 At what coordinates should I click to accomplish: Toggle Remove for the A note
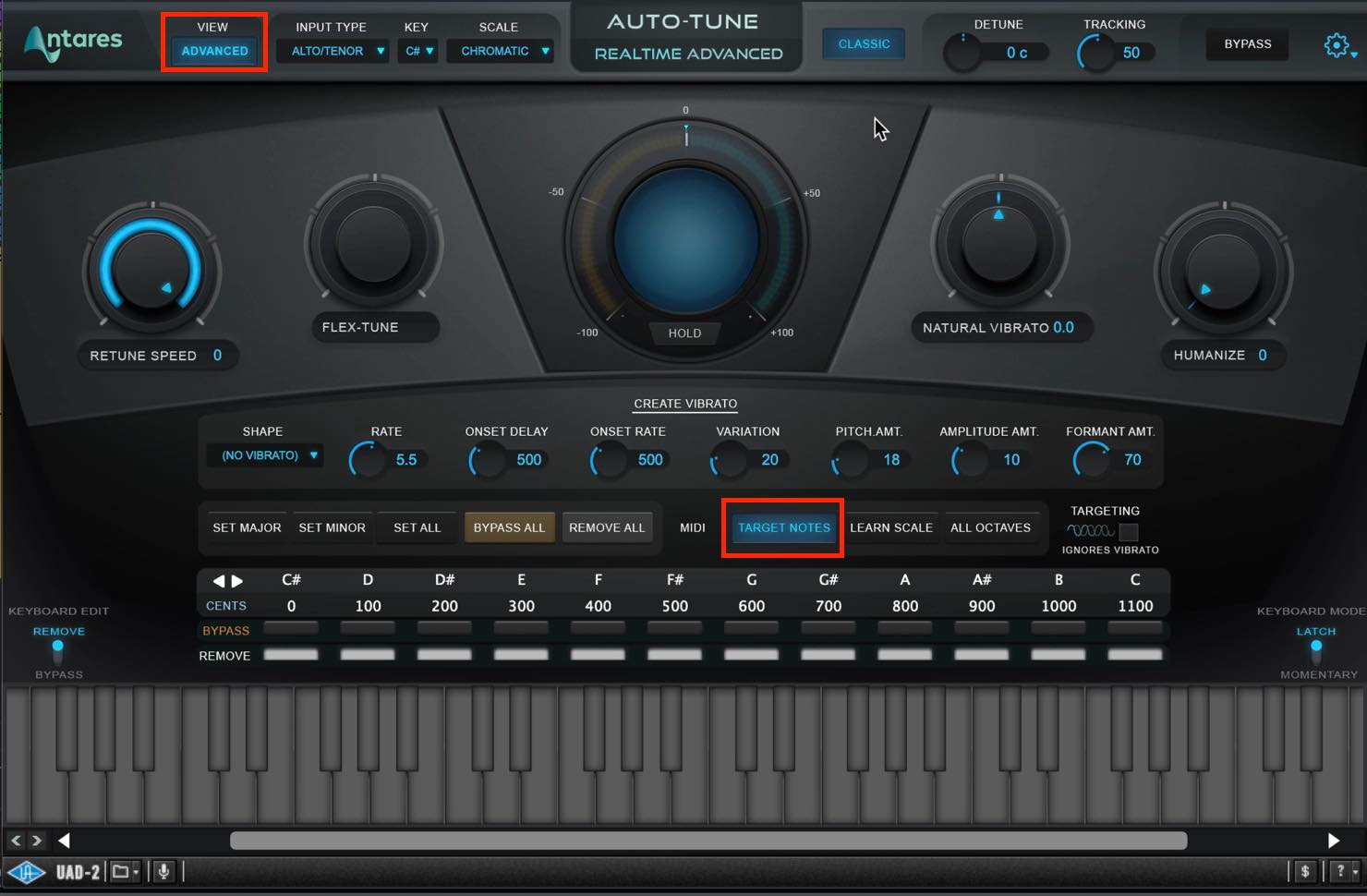click(x=905, y=655)
